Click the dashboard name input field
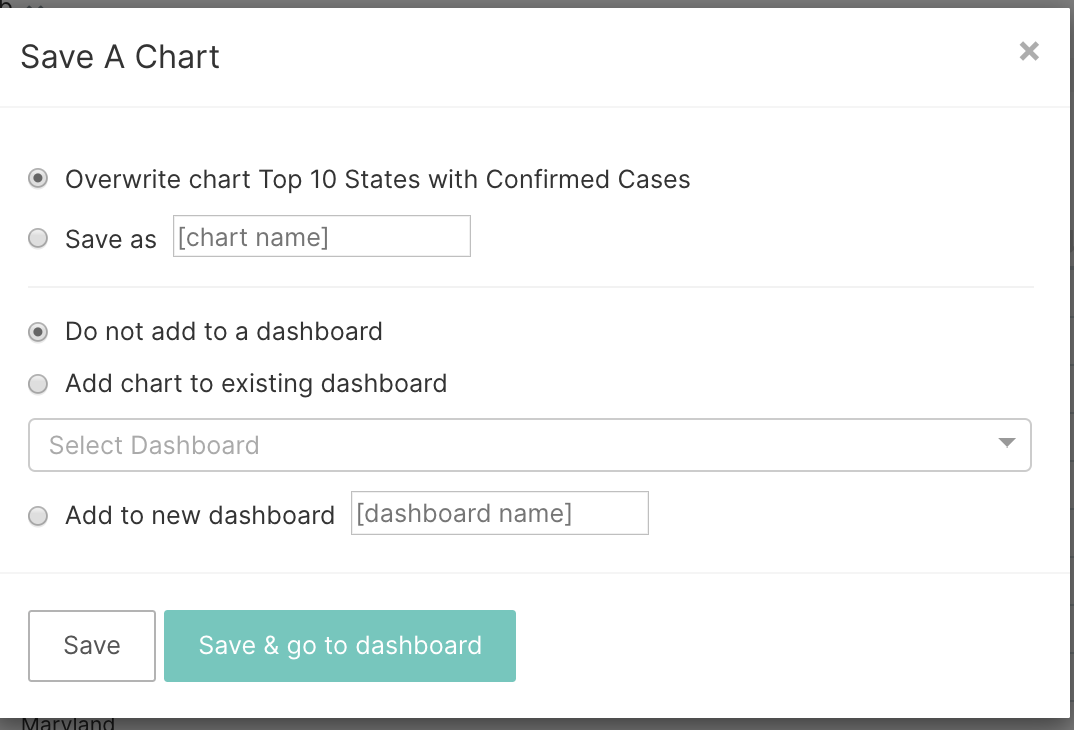 499,512
